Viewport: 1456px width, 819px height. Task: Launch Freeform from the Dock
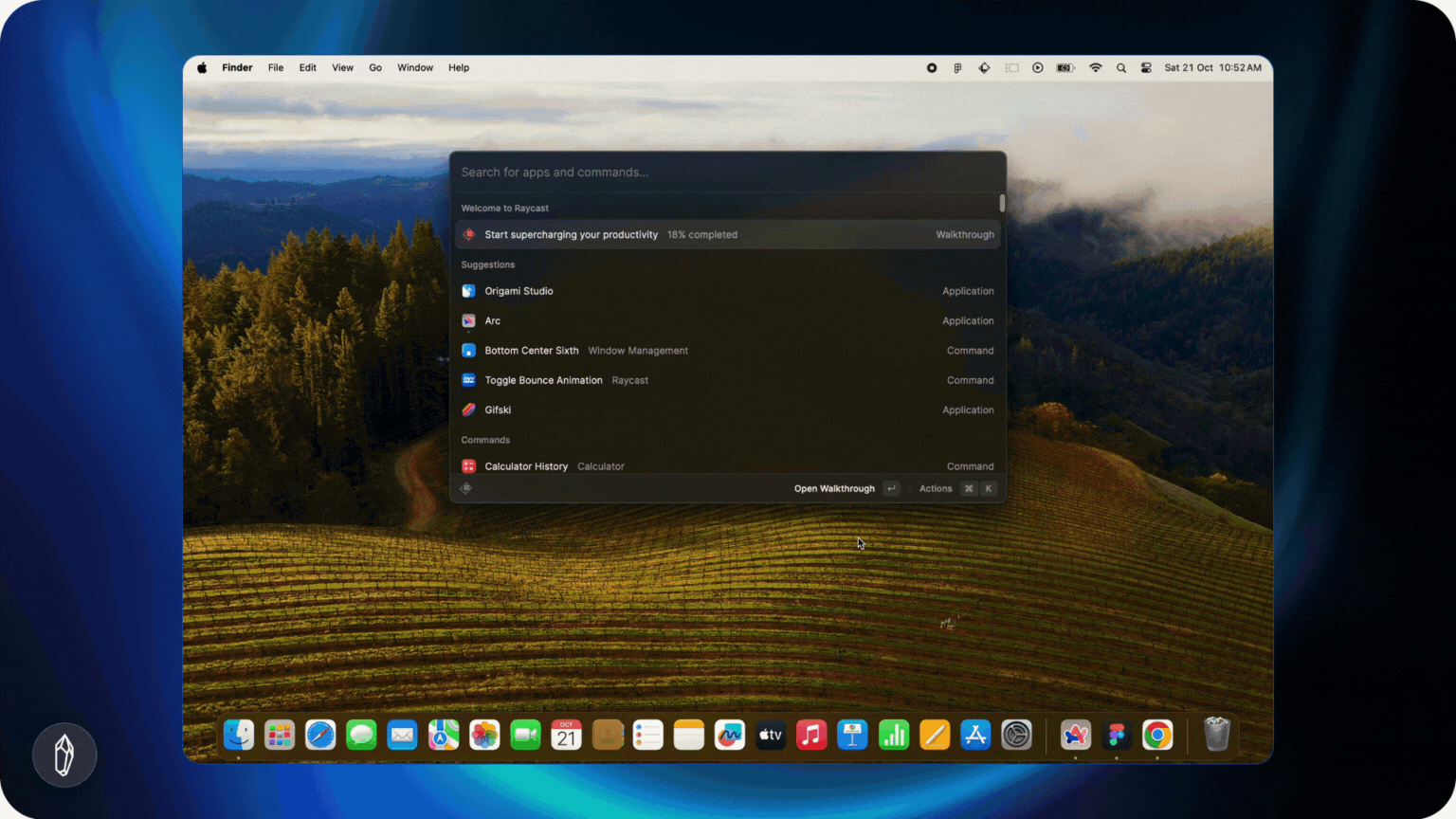pos(730,735)
